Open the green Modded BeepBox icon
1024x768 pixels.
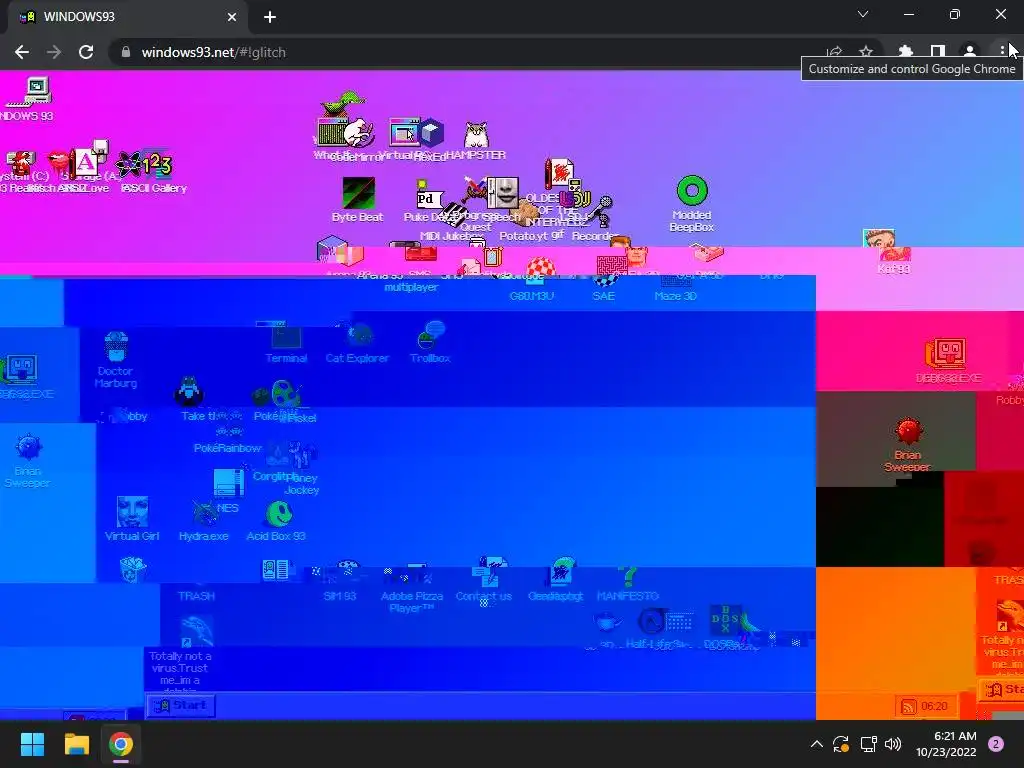692,203
